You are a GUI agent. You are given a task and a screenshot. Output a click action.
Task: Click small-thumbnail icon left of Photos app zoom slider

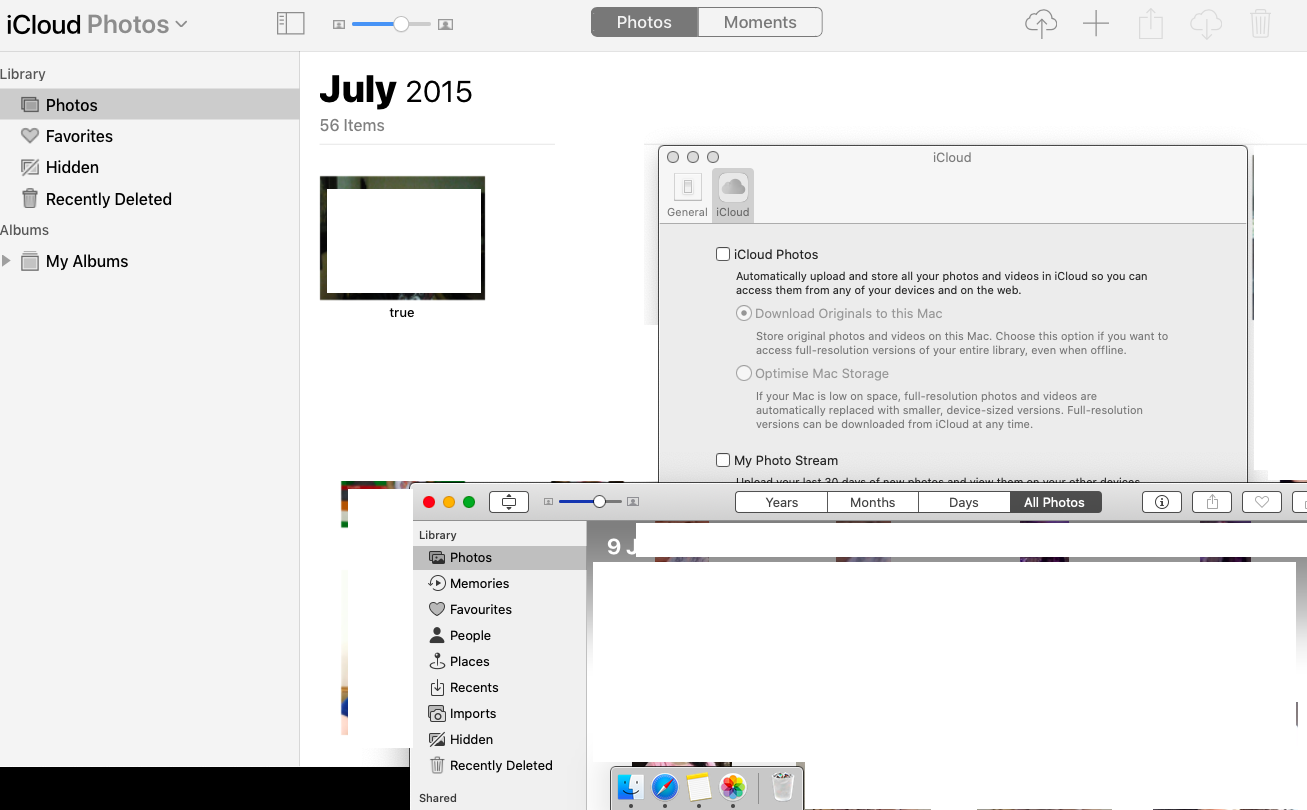pyautogui.click(x=549, y=502)
